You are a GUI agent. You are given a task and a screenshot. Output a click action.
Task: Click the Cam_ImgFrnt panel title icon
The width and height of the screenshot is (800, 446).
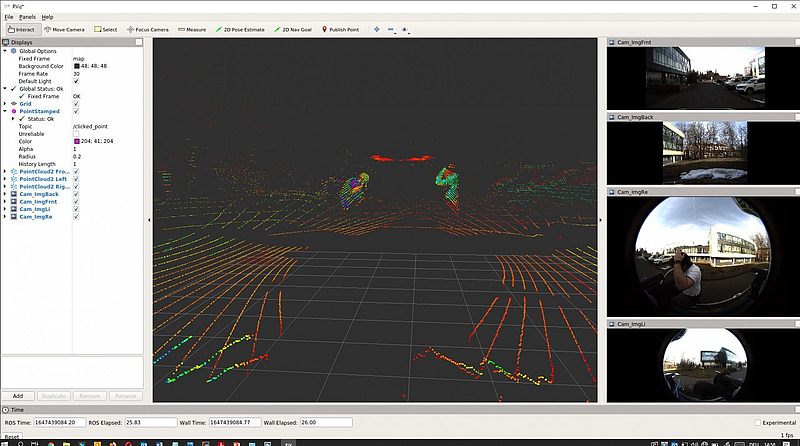tap(612, 42)
